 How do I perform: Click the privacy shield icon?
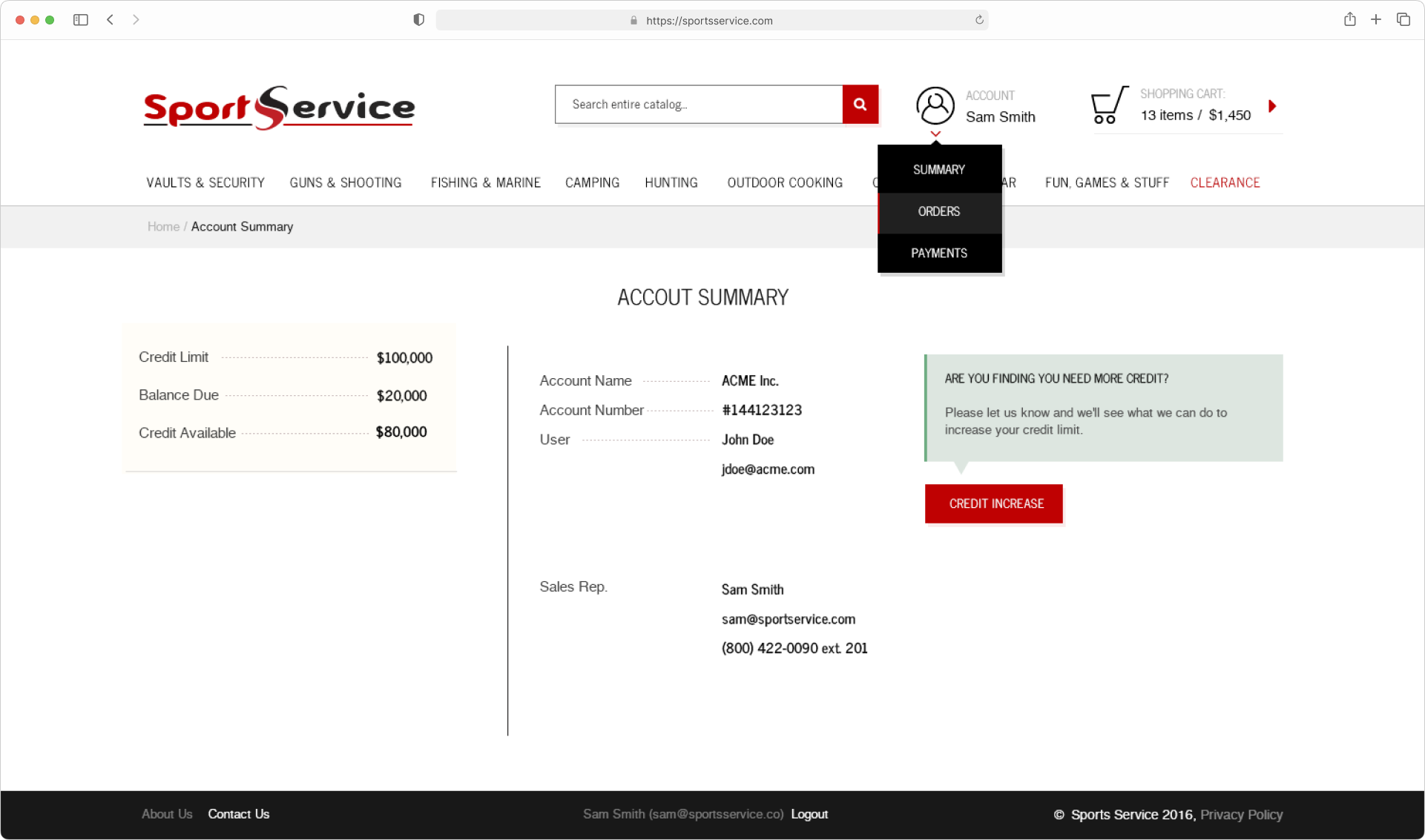(x=418, y=20)
